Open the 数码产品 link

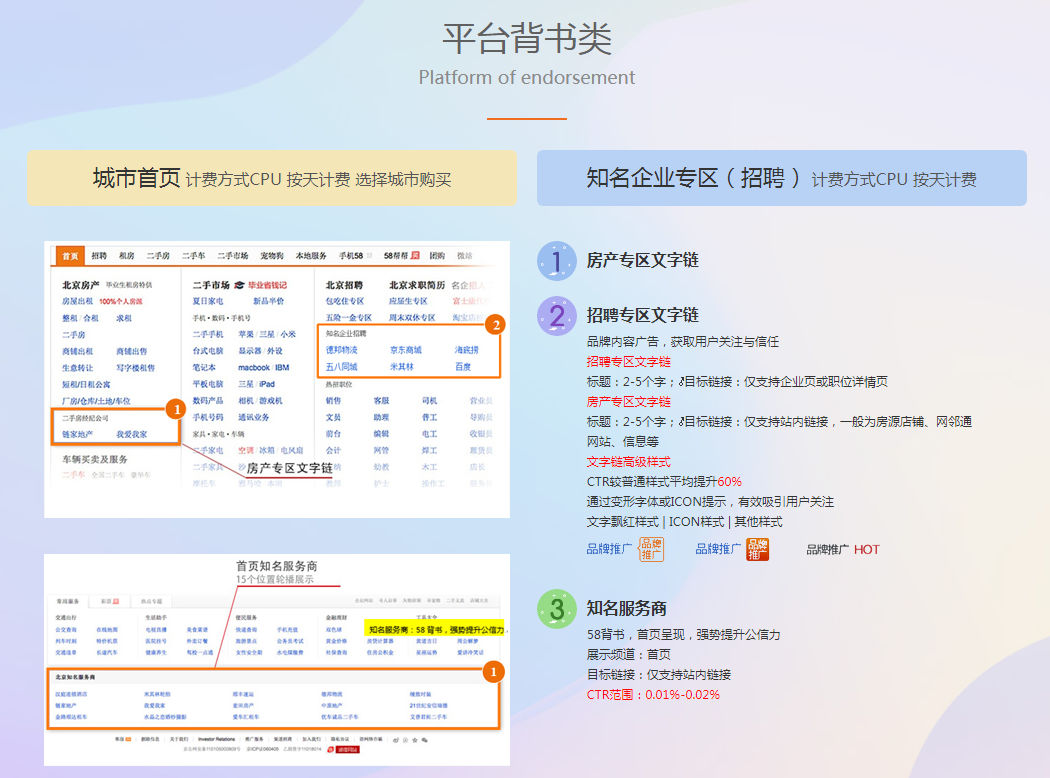tap(208, 400)
